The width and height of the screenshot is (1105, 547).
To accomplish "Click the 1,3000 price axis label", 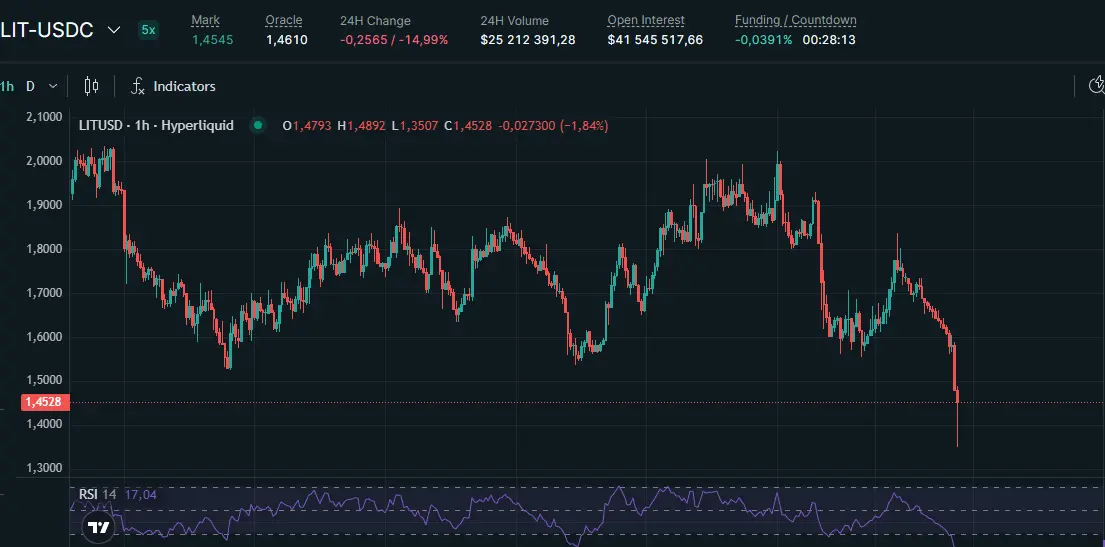I will coord(44,468).
